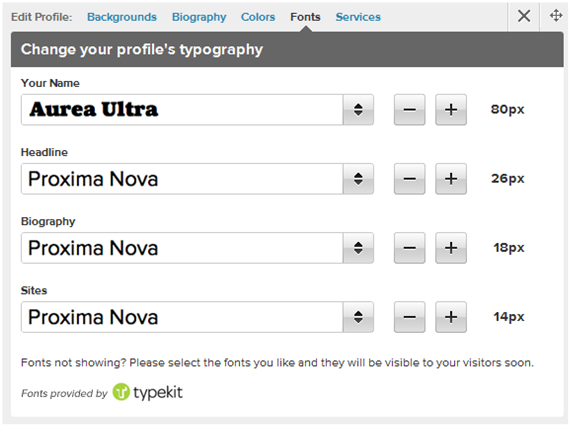Open the Colors tab
The width and height of the screenshot is (571, 427).
(x=258, y=17)
